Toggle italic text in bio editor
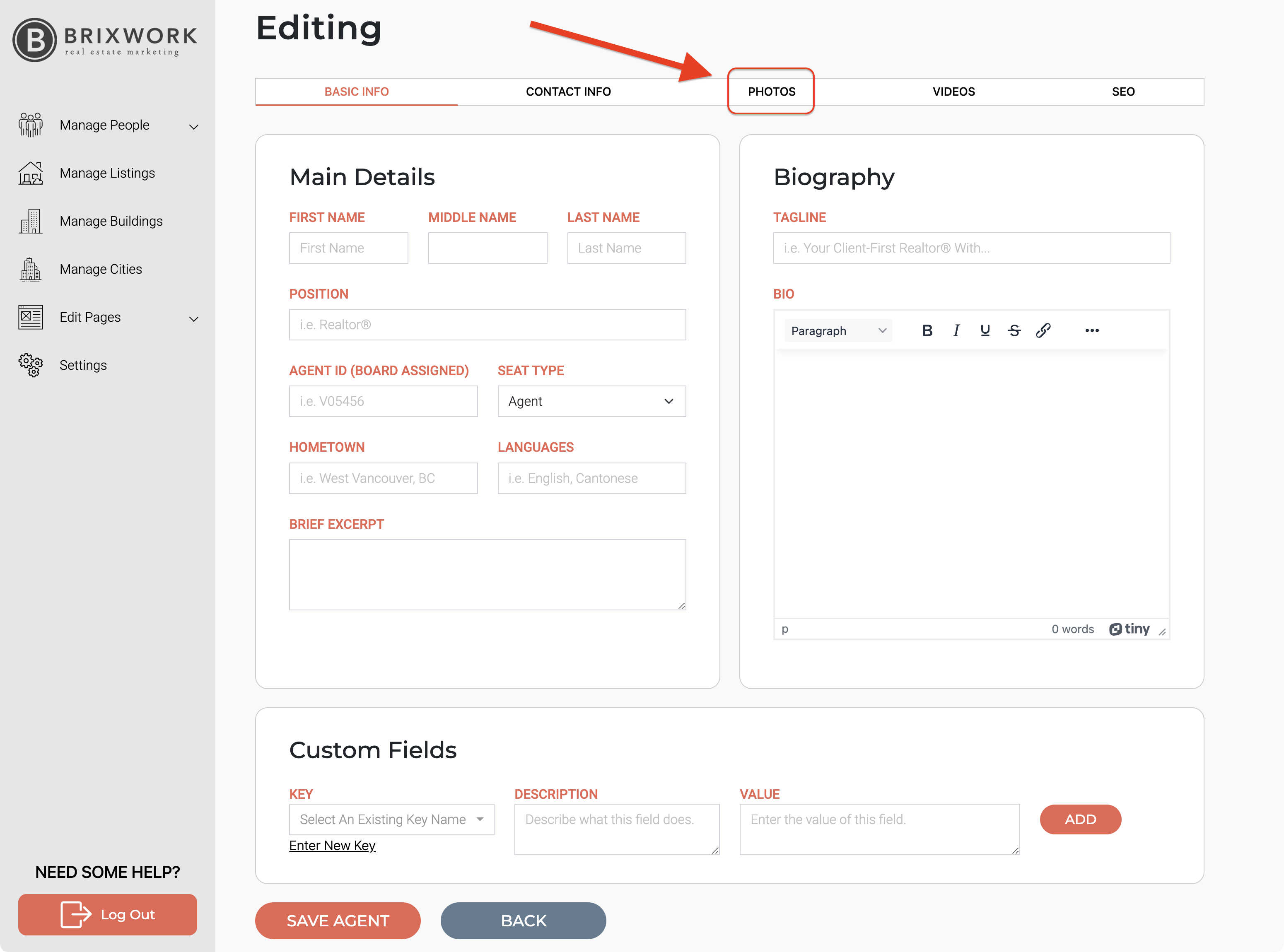This screenshot has width=1284, height=952. pyautogui.click(x=956, y=330)
